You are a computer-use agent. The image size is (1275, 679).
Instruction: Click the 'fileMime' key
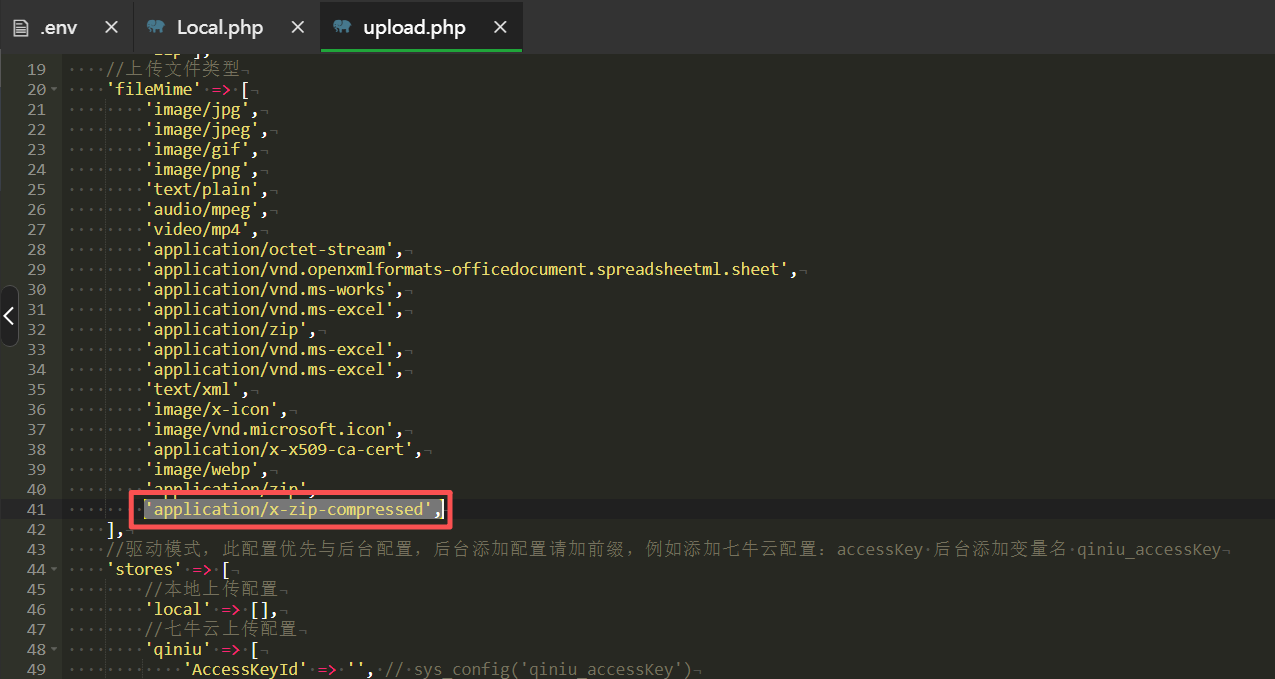click(x=153, y=89)
